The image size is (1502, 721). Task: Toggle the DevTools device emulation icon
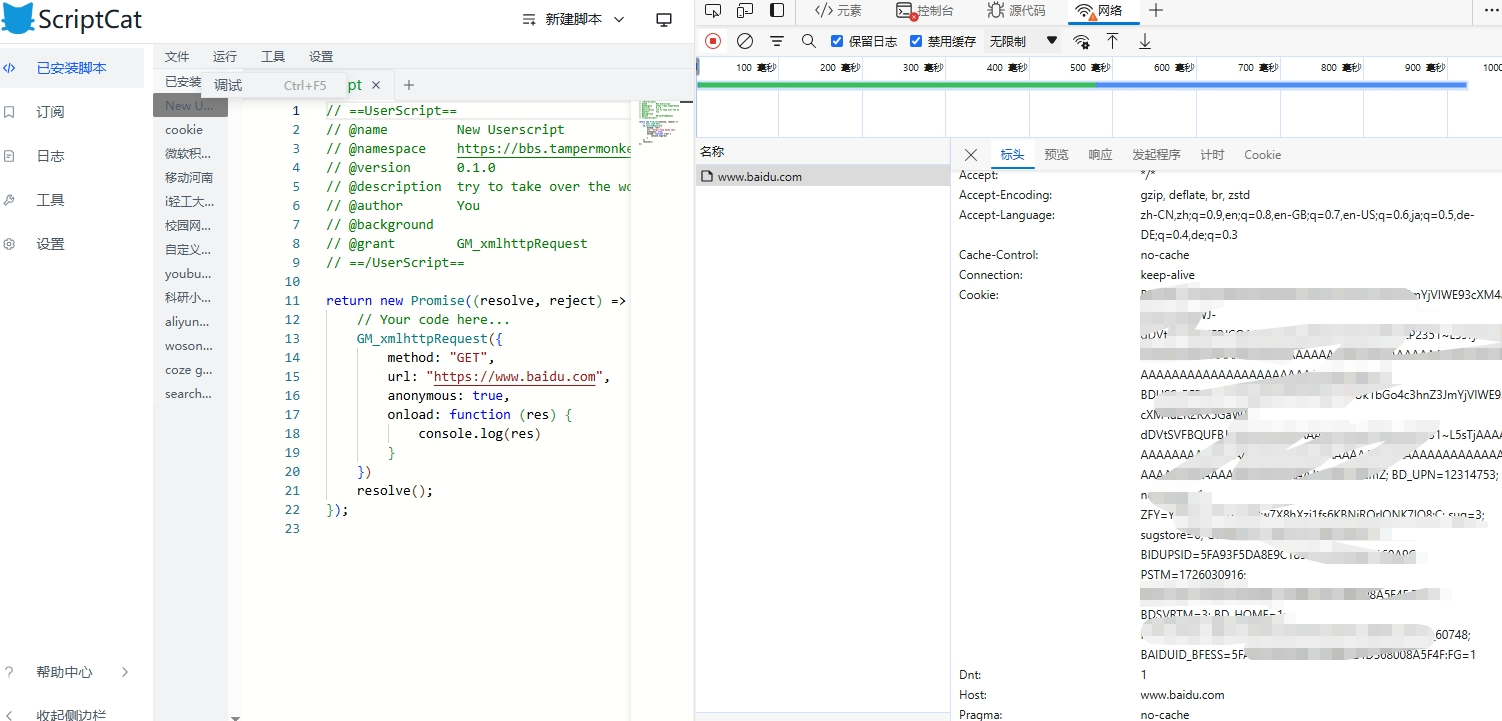[x=745, y=10]
